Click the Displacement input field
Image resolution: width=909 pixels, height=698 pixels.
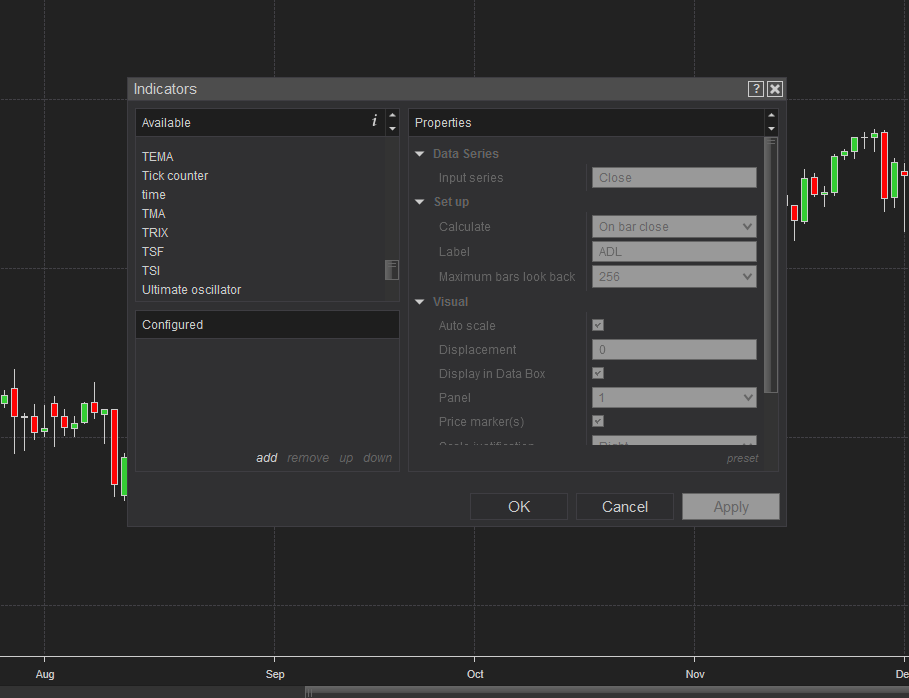coord(674,350)
